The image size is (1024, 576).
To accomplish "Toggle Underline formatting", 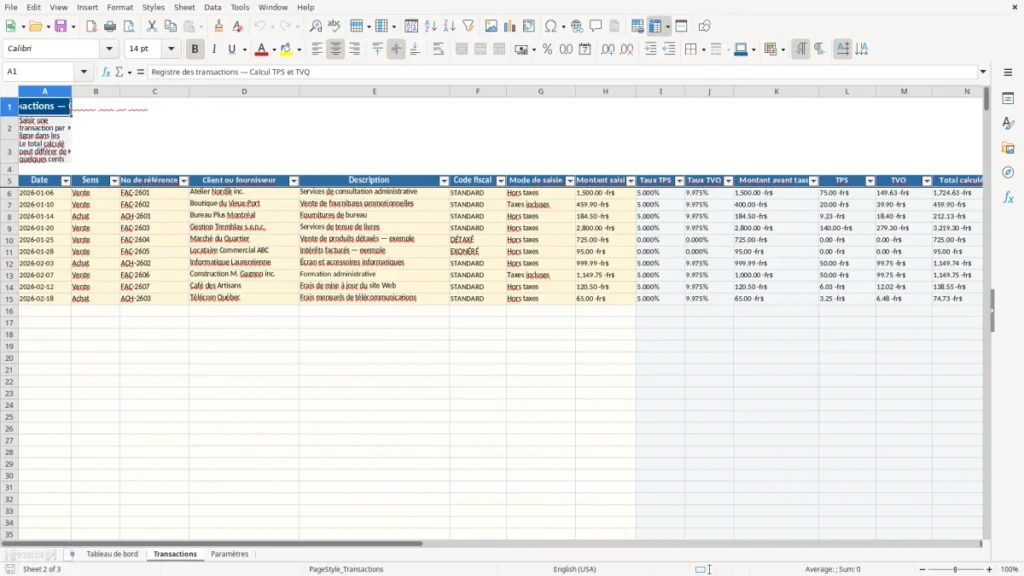I will click(232, 49).
